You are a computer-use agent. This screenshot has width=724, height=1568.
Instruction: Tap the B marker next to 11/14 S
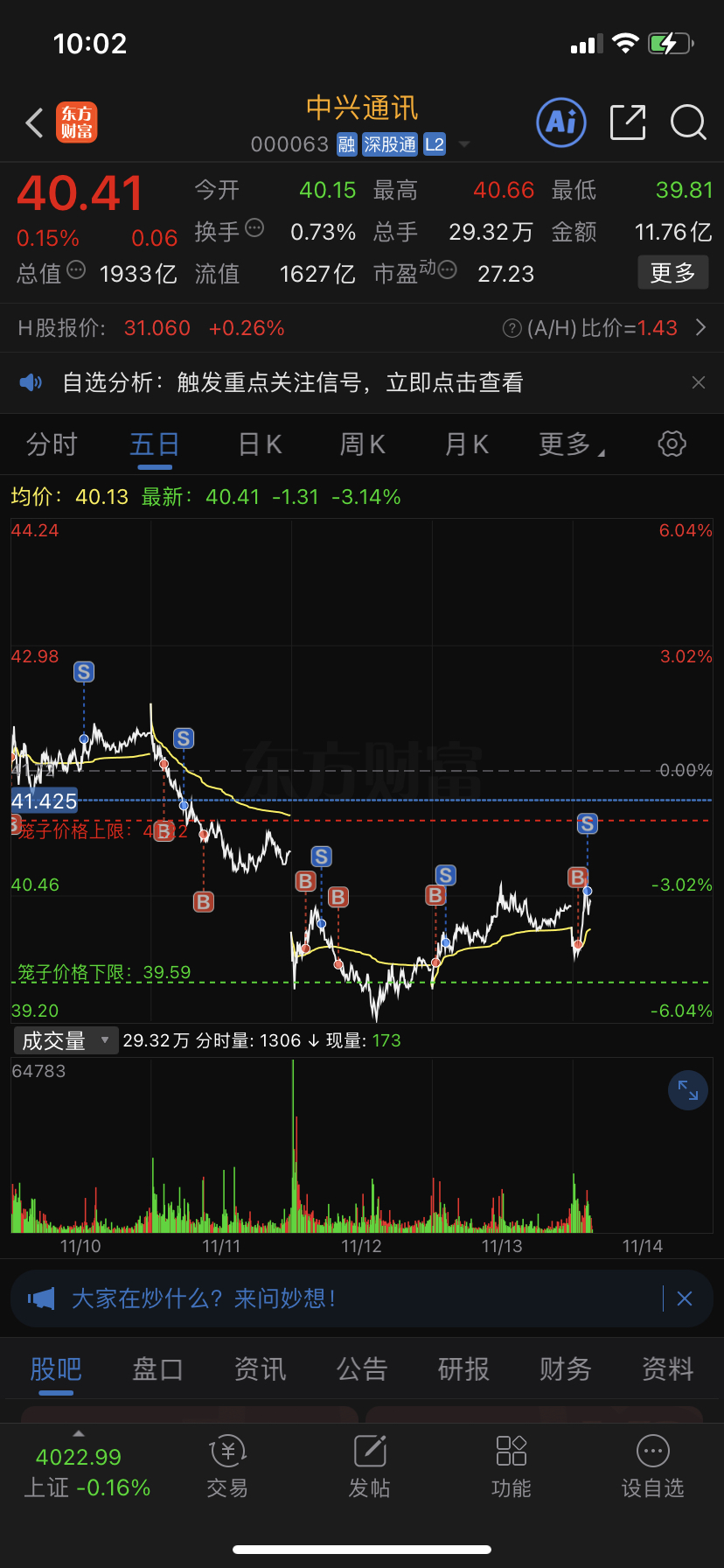(x=578, y=878)
